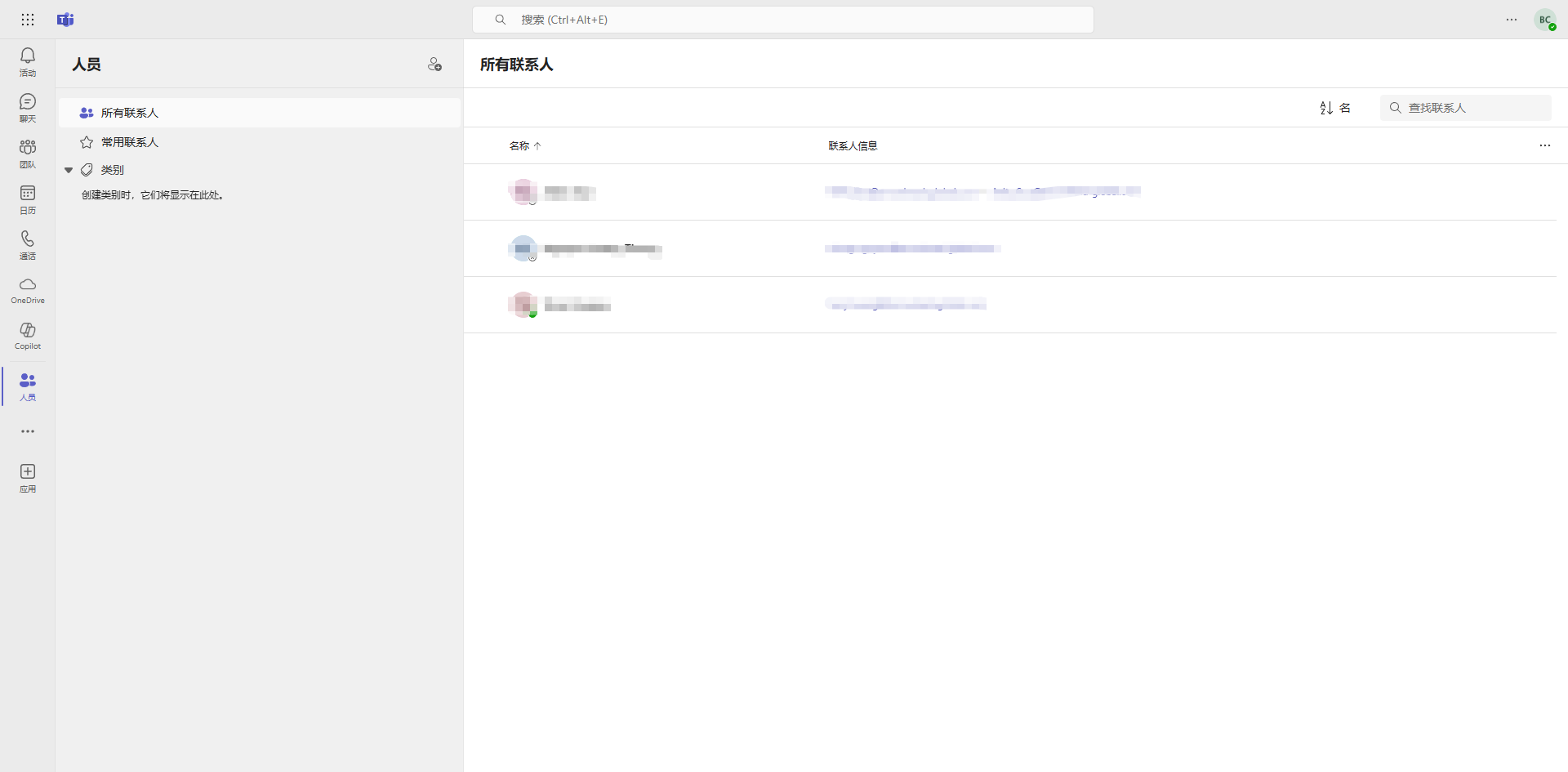Open the second contact's blue avatar
1568x772 pixels.
coord(523,248)
